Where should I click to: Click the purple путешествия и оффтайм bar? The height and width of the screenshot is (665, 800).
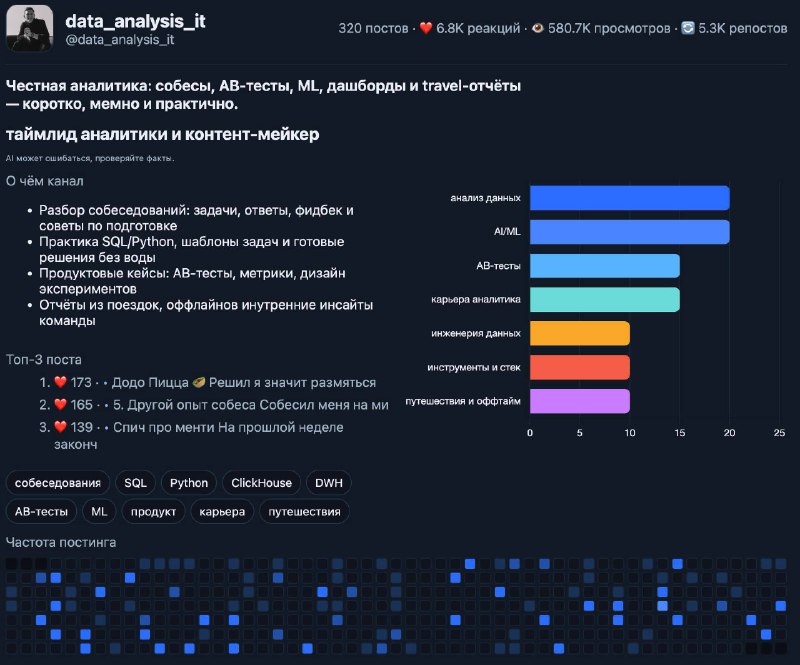(x=580, y=401)
